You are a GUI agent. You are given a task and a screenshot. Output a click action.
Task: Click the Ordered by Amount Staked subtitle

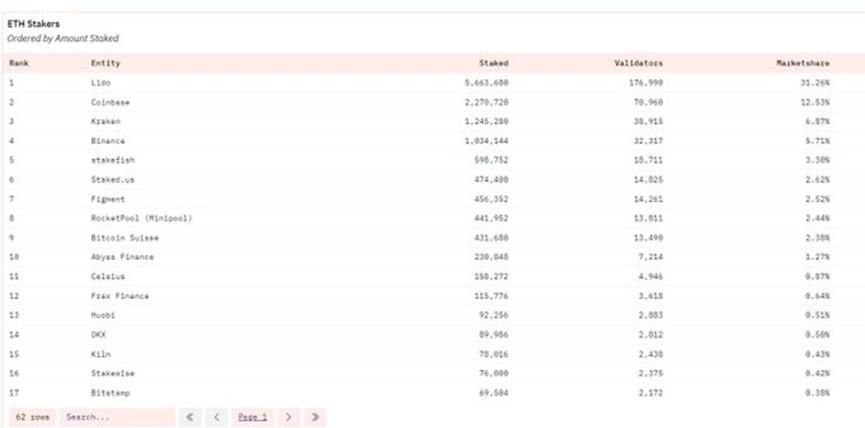63,39
